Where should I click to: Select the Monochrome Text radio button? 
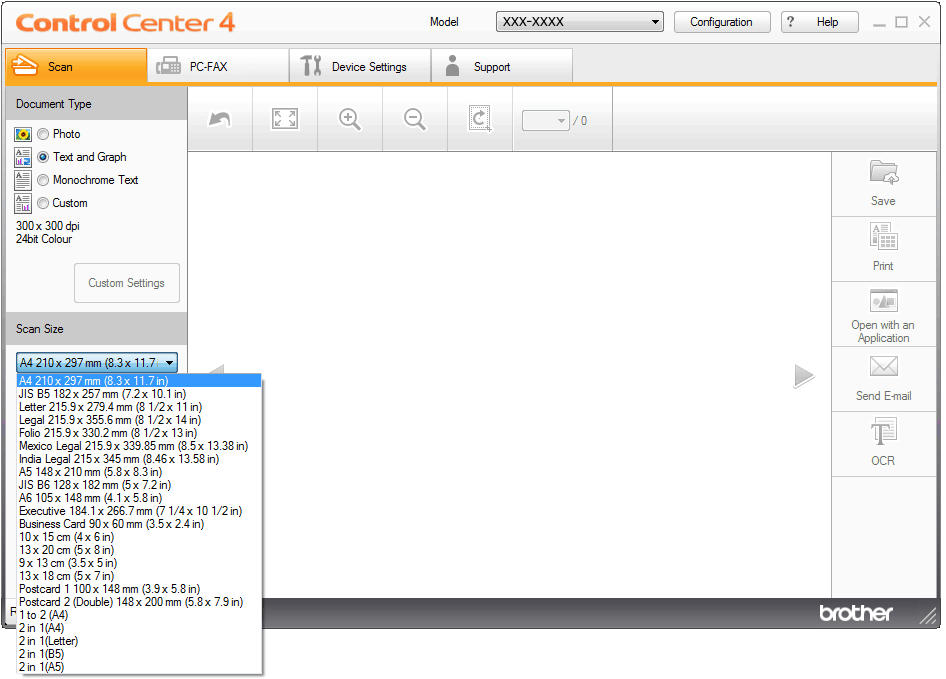pos(43,180)
